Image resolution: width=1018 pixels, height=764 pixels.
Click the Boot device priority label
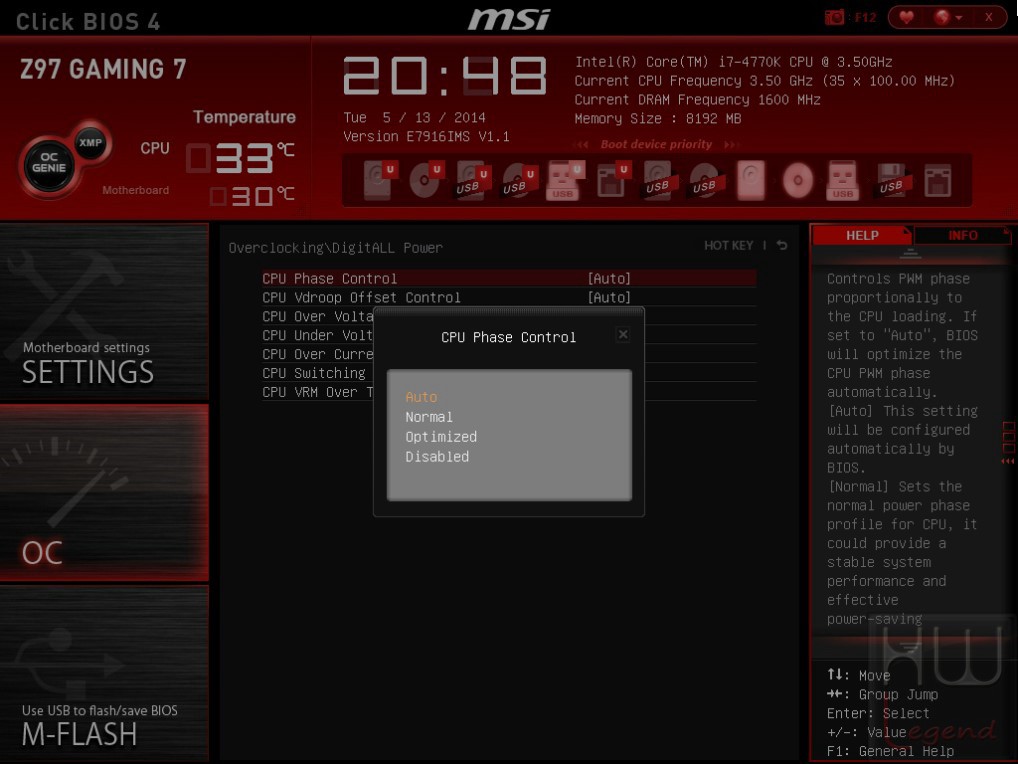point(656,144)
